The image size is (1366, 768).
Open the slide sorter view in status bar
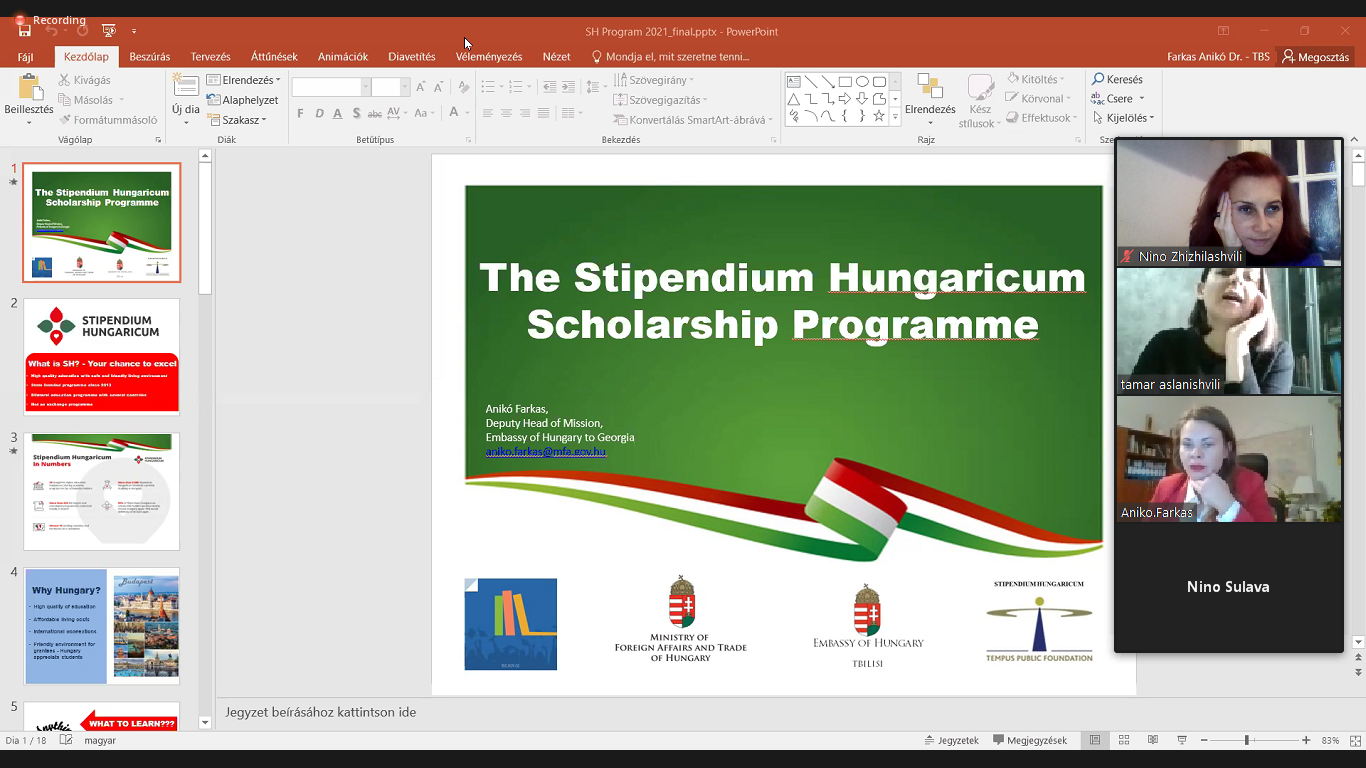click(1124, 740)
